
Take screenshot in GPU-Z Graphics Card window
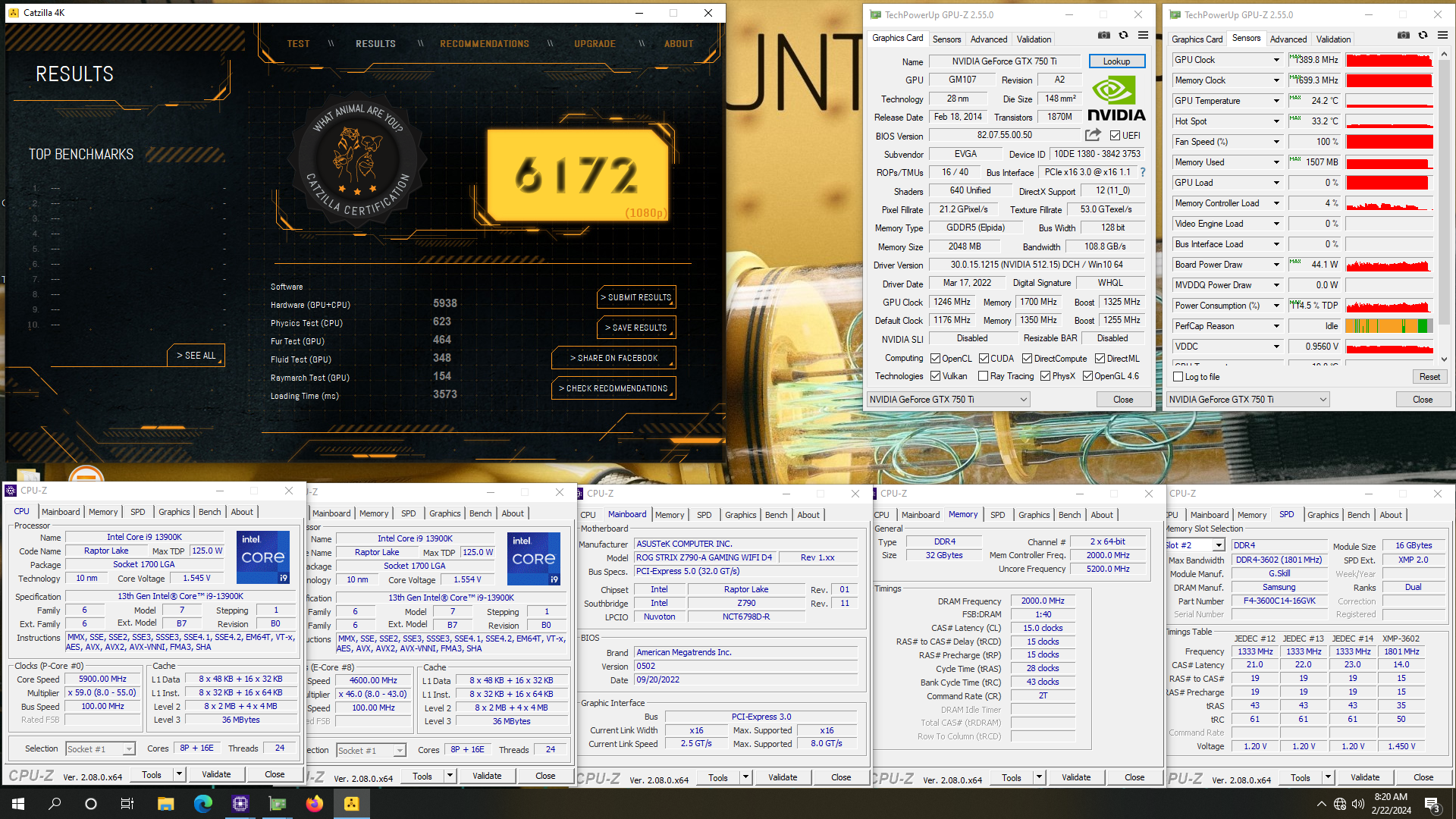(1104, 35)
